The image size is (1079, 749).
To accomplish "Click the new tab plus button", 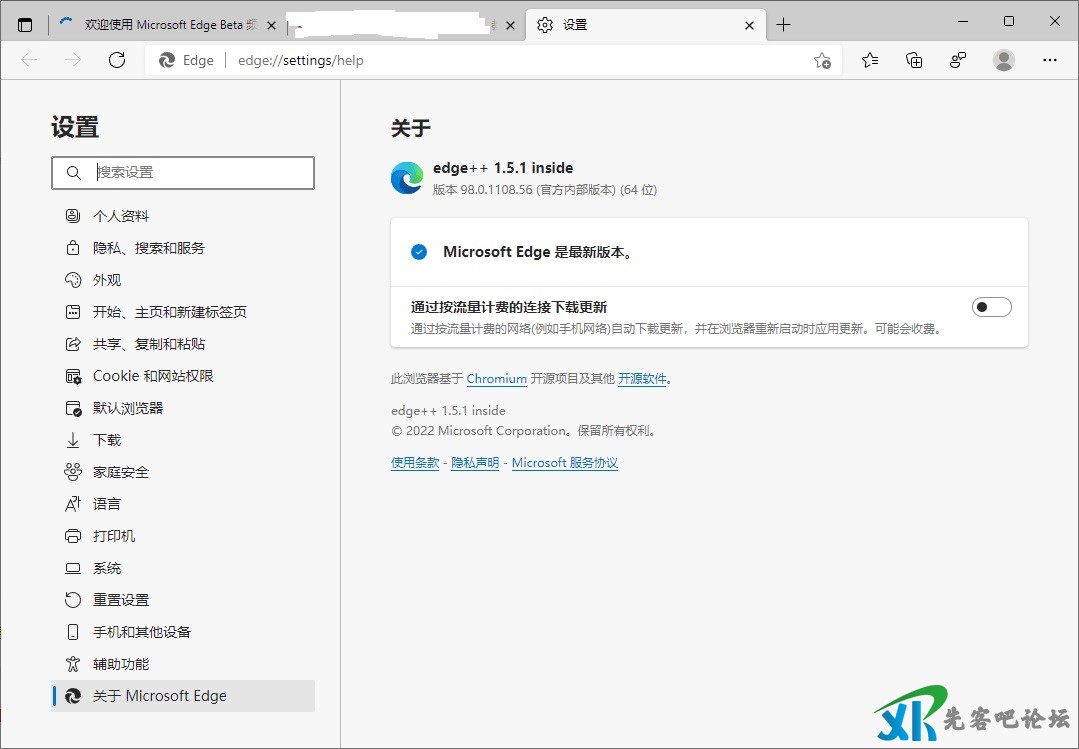I will tap(783, 25).
